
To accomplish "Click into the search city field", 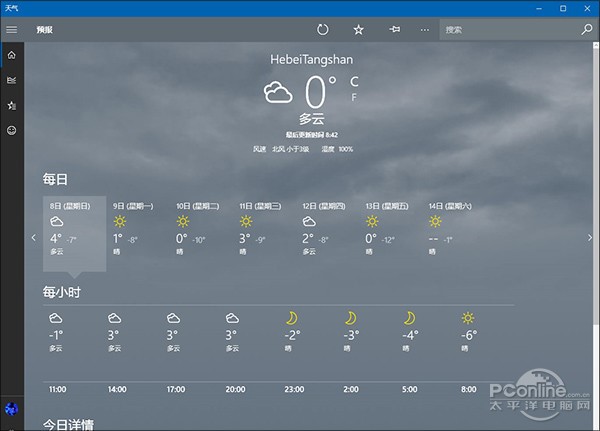I will (509, 29).
